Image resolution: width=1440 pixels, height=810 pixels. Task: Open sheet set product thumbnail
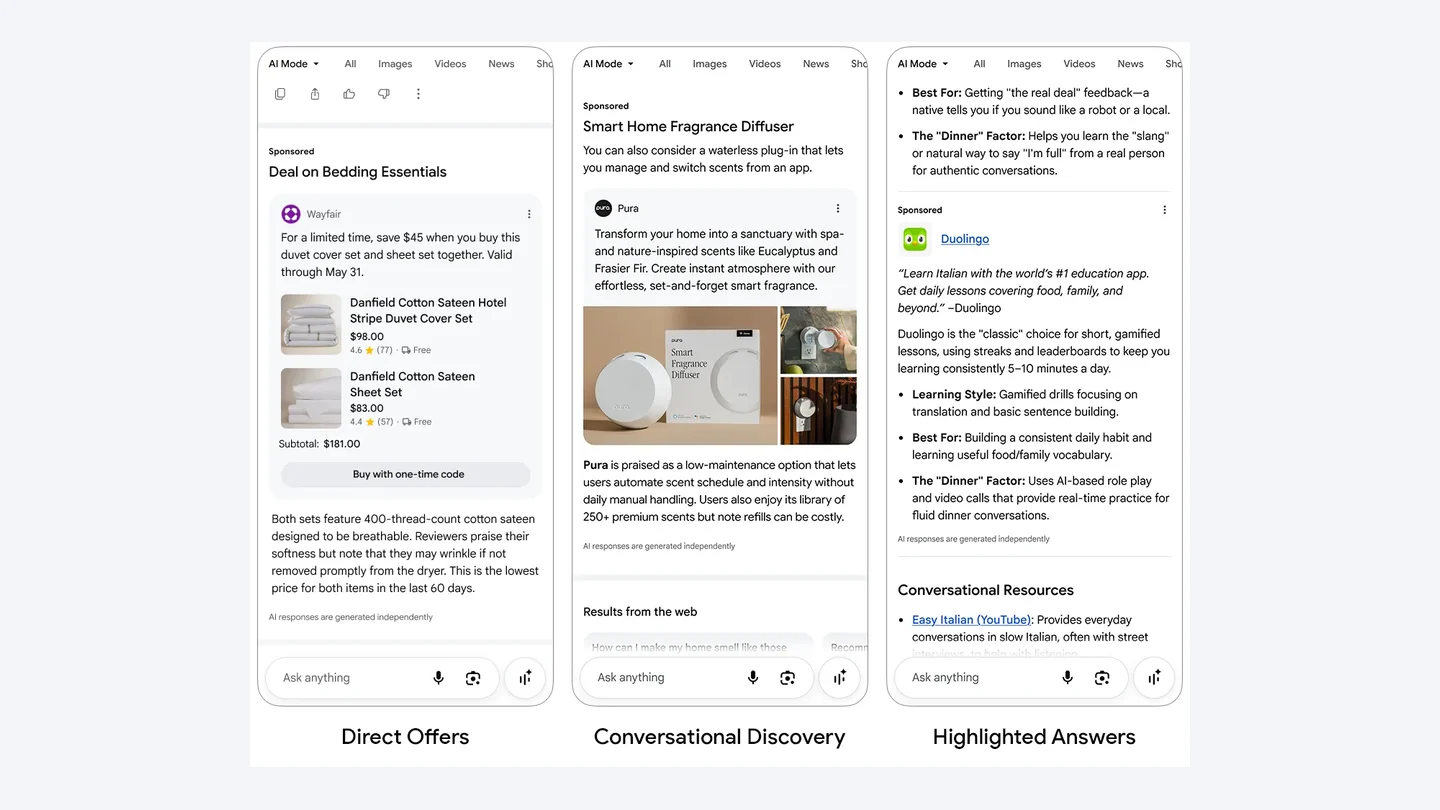pyautogui.click(x=311, y=398)
